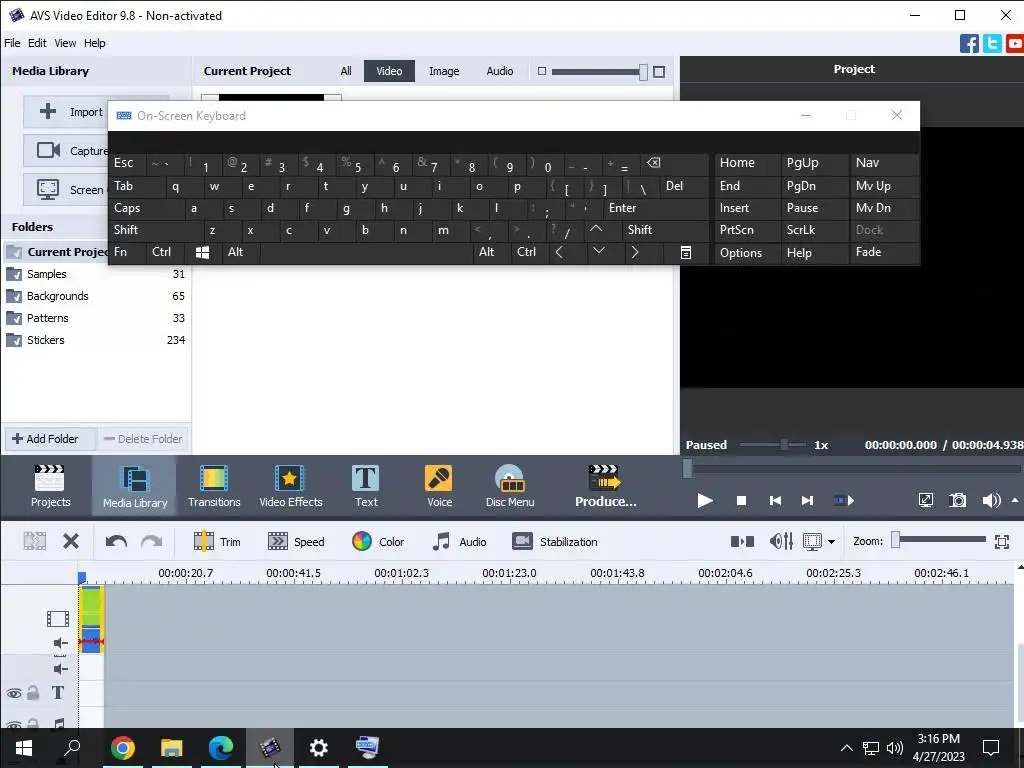This screenshot has height=768, width=1024.
Task: Click the Redo arrow
Action: (152, 541)
